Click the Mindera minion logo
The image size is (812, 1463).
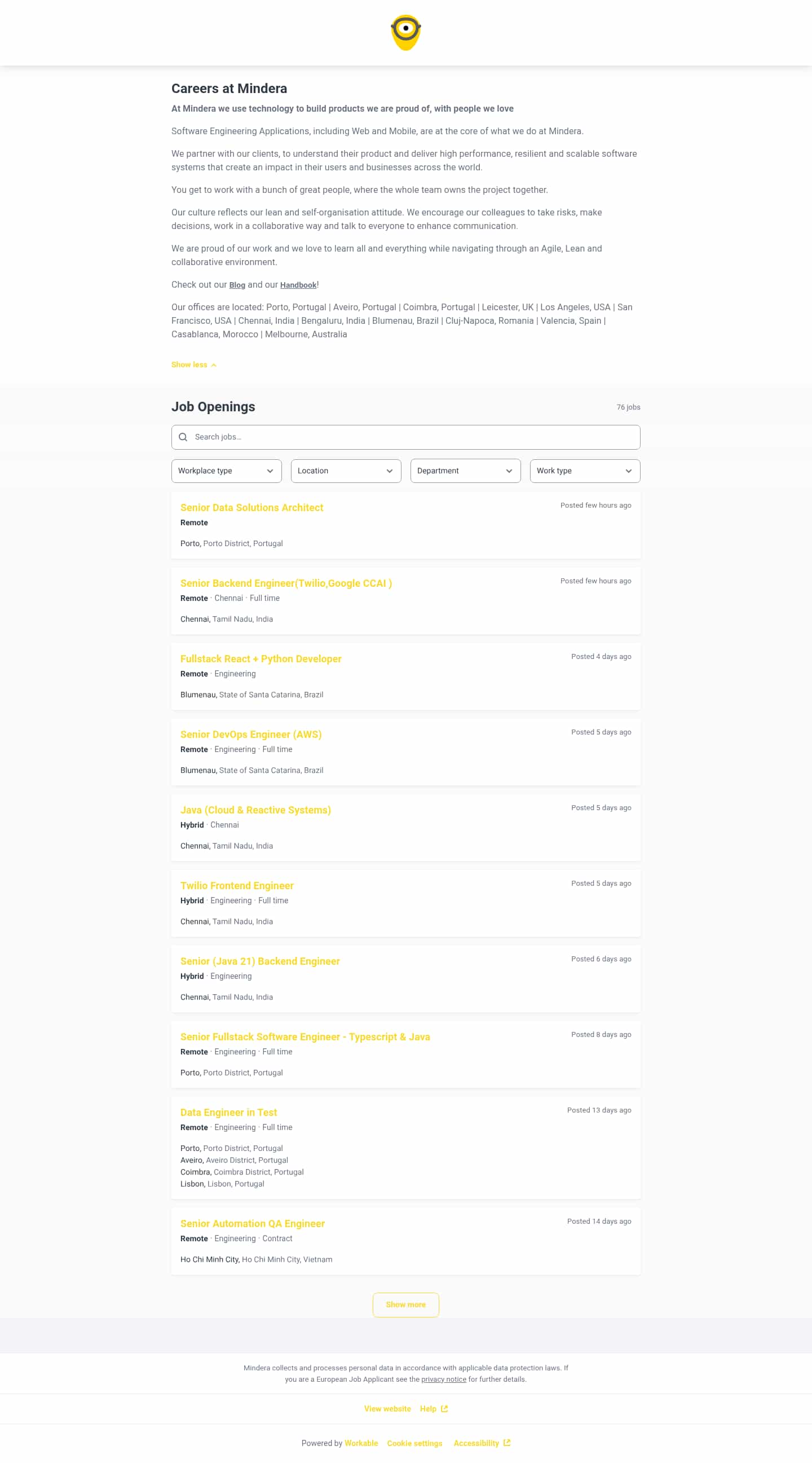pos(405,32)
